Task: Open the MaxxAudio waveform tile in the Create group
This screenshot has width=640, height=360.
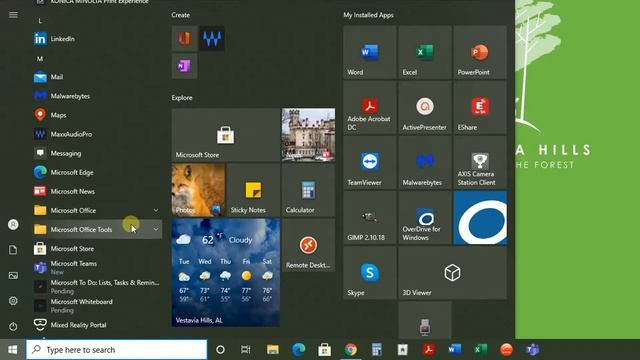Action: tap(212, 38)
